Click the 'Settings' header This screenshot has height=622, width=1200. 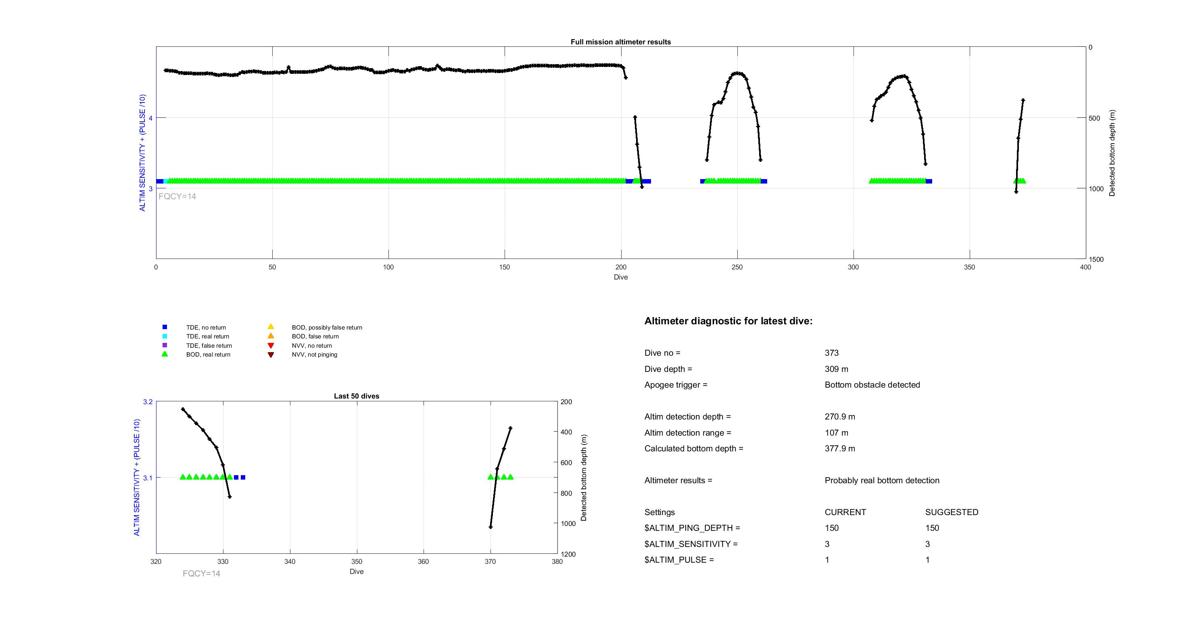coord(660,513)
